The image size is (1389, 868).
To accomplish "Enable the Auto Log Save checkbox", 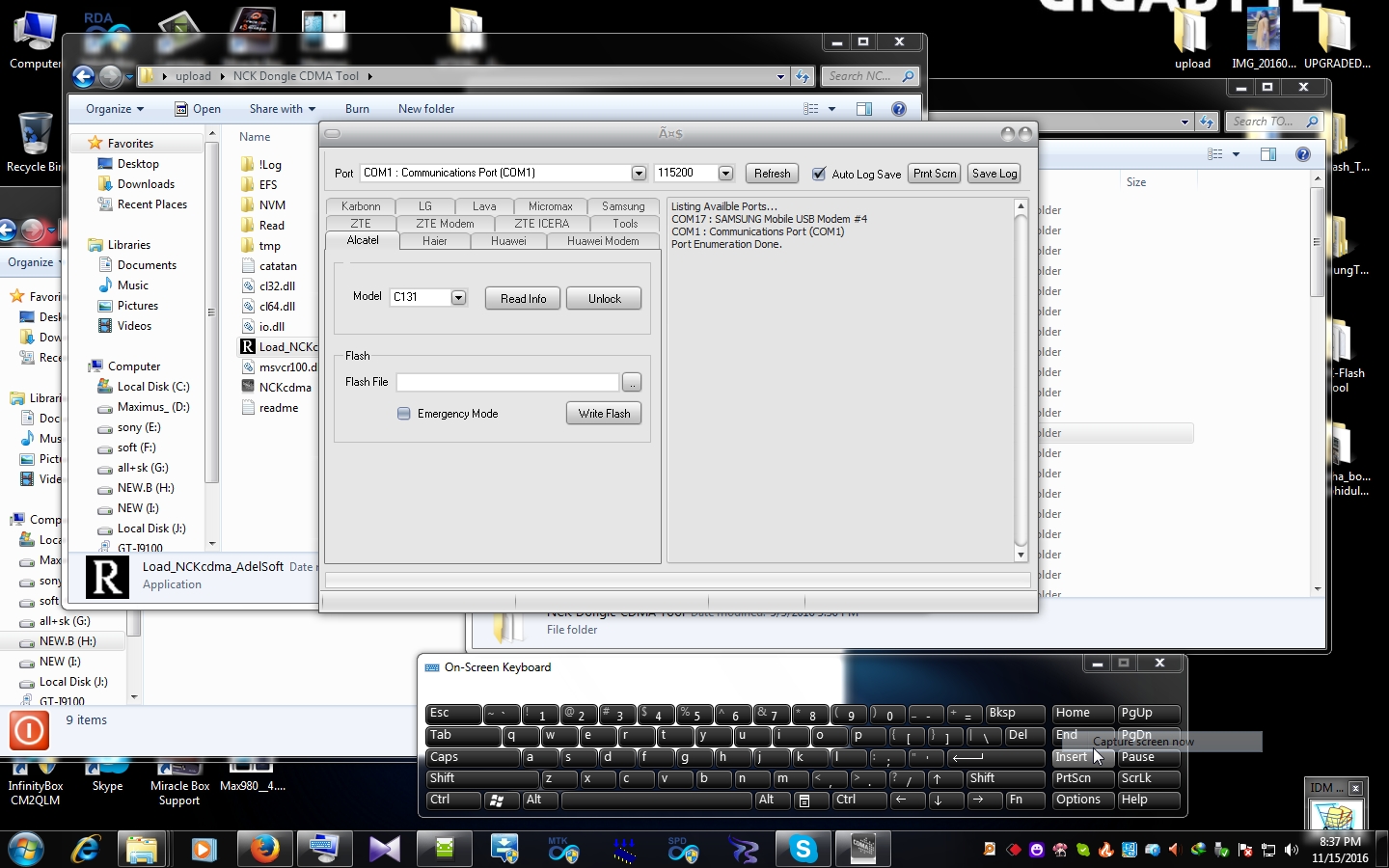I will pos(819,174).
